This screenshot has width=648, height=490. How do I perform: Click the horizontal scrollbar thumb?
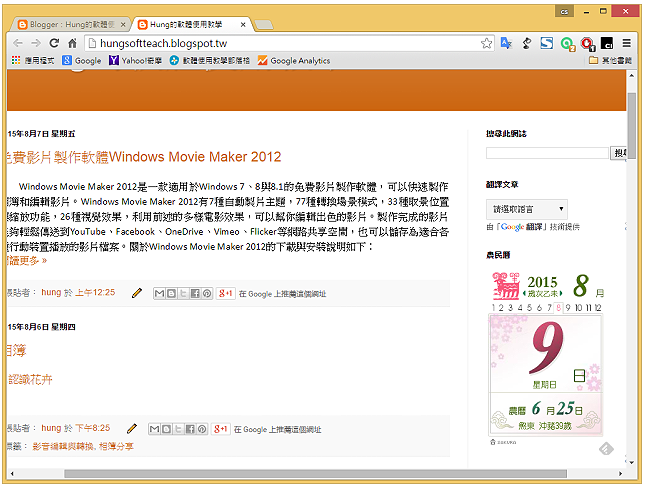tap(315, 473)
